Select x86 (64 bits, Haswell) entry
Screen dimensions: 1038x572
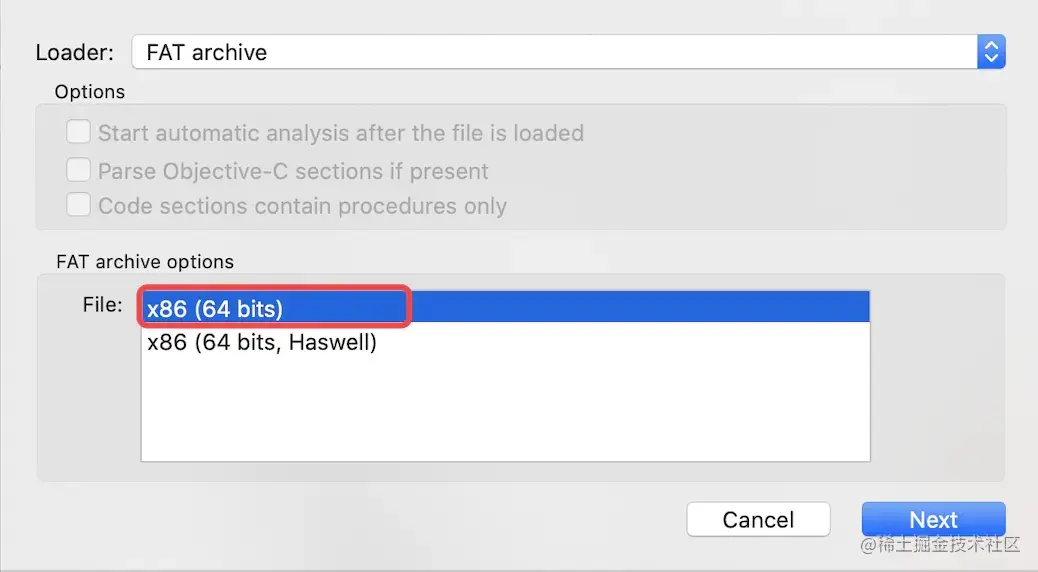[262, 343]
